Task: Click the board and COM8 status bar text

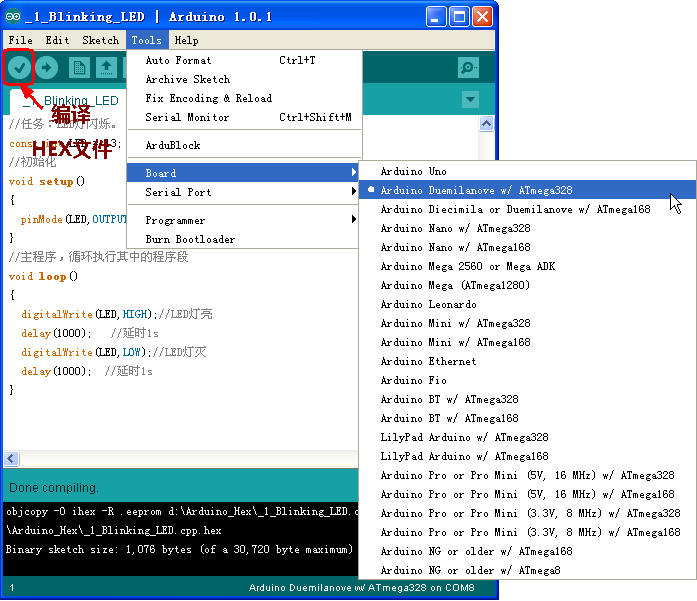Action: click(361, 587)
